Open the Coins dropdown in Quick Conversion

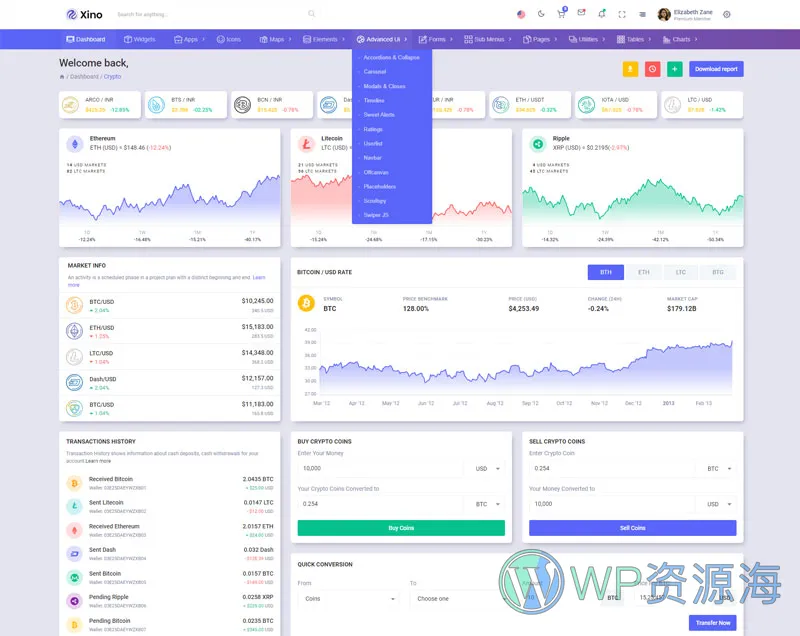[348, 598]
